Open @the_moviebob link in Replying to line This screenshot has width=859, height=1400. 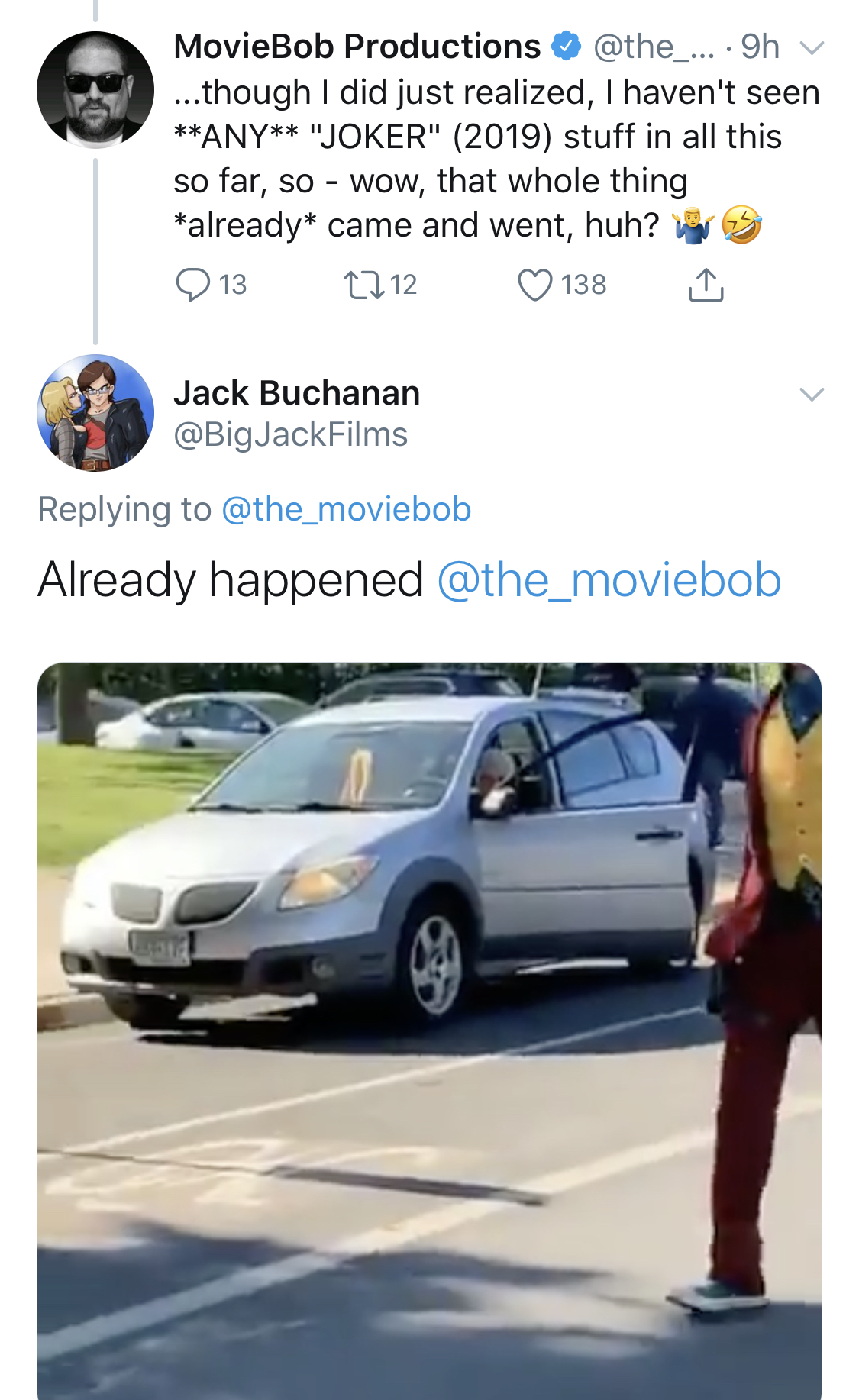(347, 509)
